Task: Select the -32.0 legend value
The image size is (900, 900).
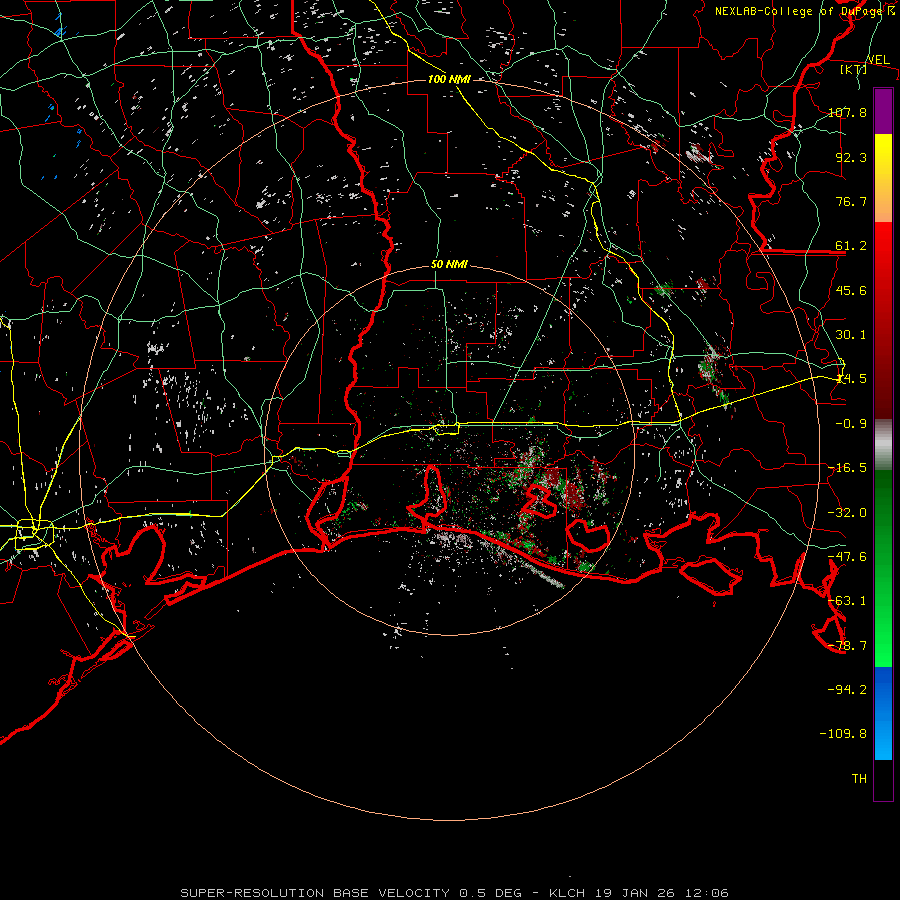Action: pos(847,513)
